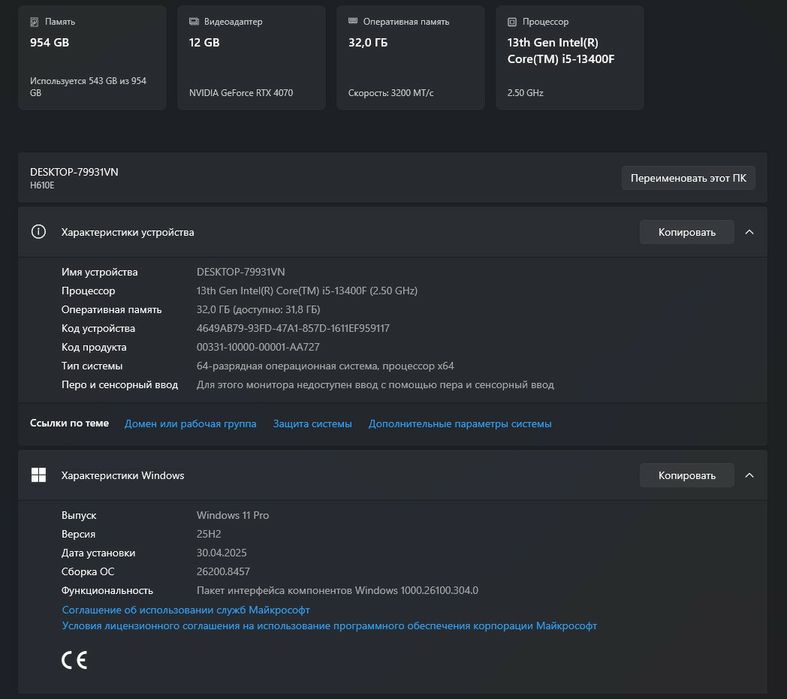Open Защита системы link
The width and height of the screenshot is (787, 699).
pyautogui.click(x=312, y=424)
